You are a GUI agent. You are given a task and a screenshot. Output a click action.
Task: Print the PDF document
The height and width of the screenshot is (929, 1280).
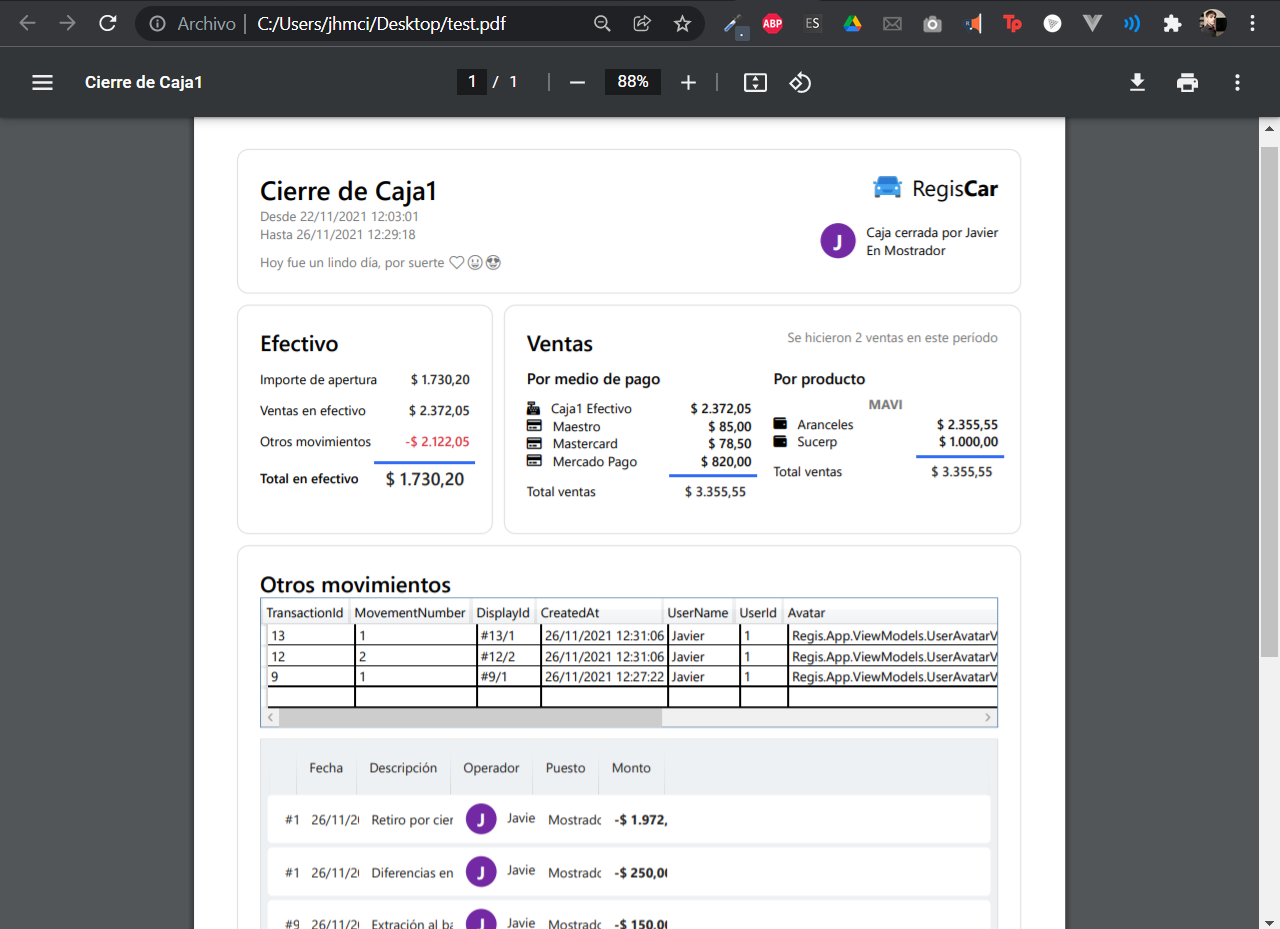[x=1187, y=82]
